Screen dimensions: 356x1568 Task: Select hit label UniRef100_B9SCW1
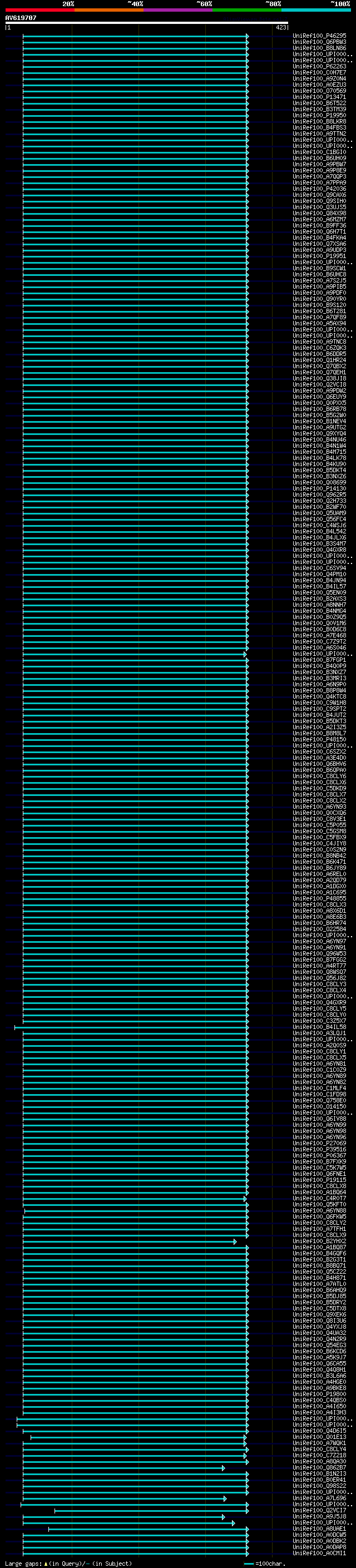point(319,269)
